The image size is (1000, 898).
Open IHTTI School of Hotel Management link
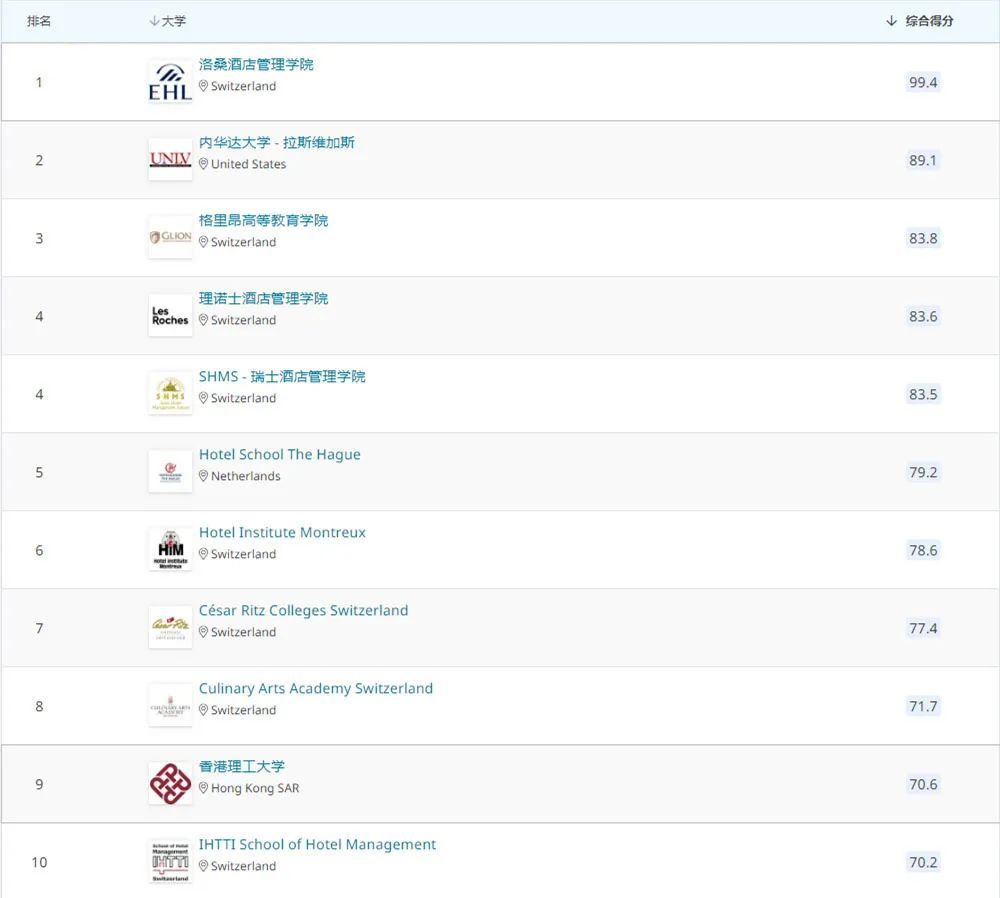(x=317, y=844)
